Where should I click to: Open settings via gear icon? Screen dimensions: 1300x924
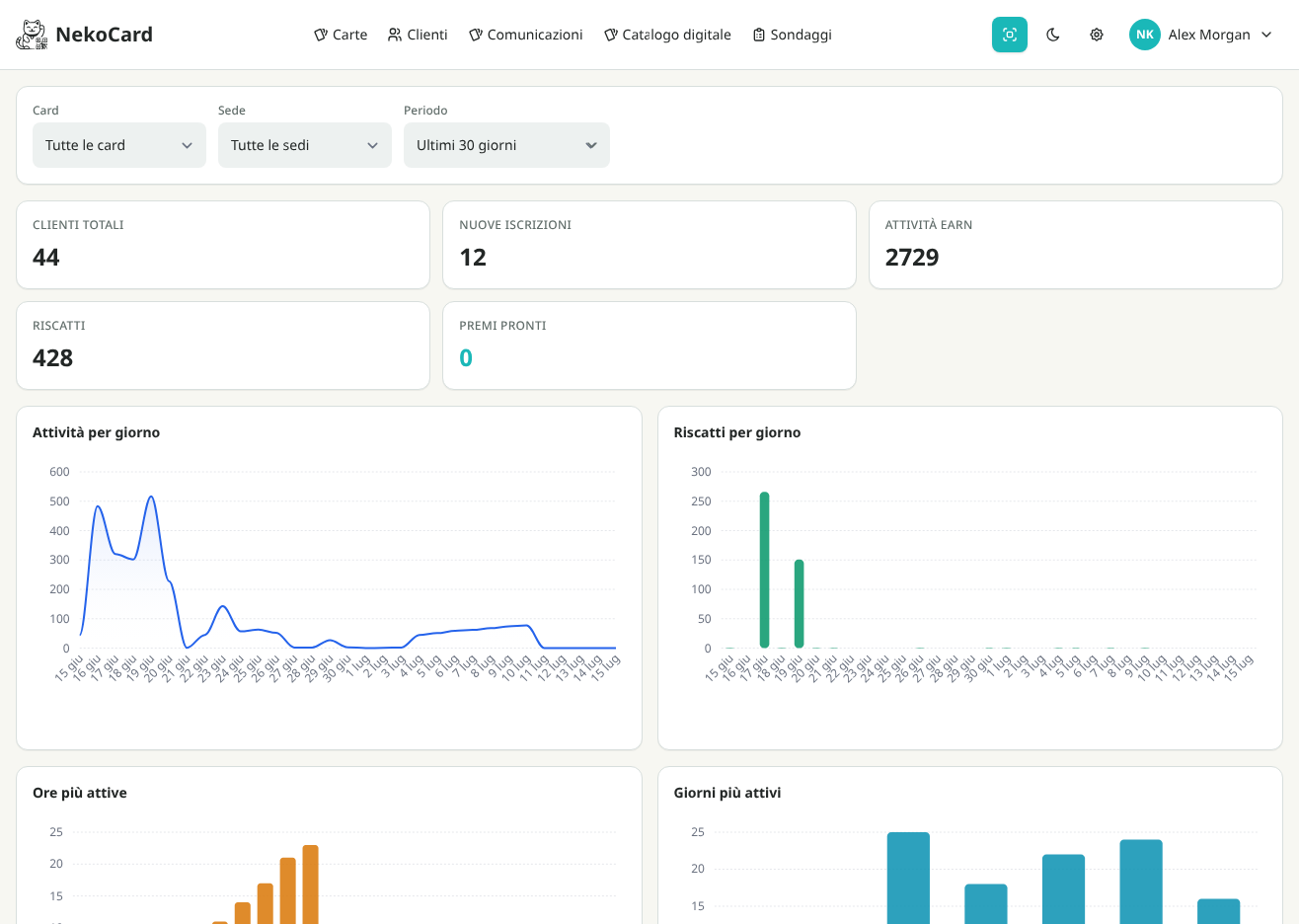point(1097,35)
